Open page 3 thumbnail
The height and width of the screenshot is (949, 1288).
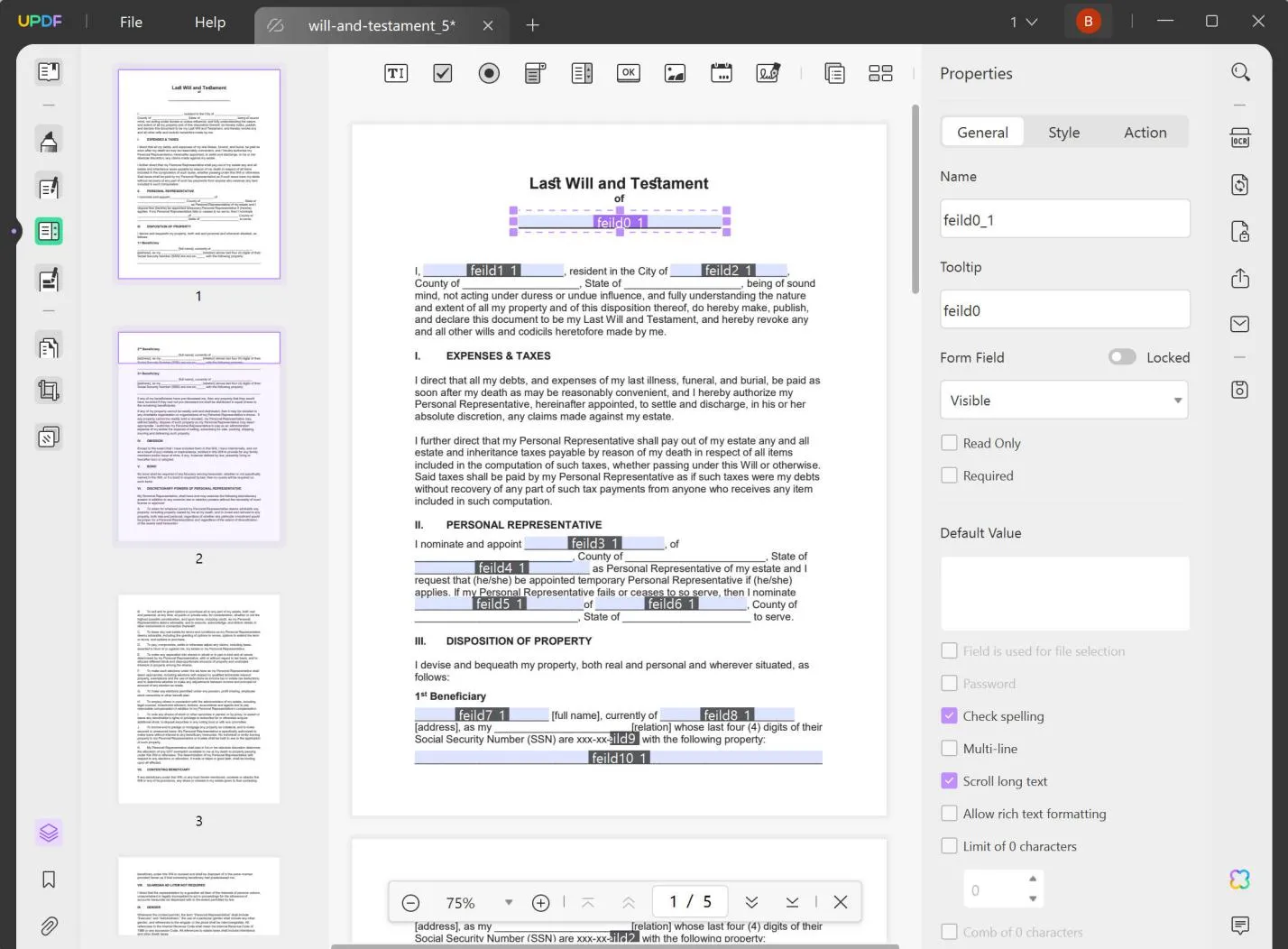coord(199,699)
